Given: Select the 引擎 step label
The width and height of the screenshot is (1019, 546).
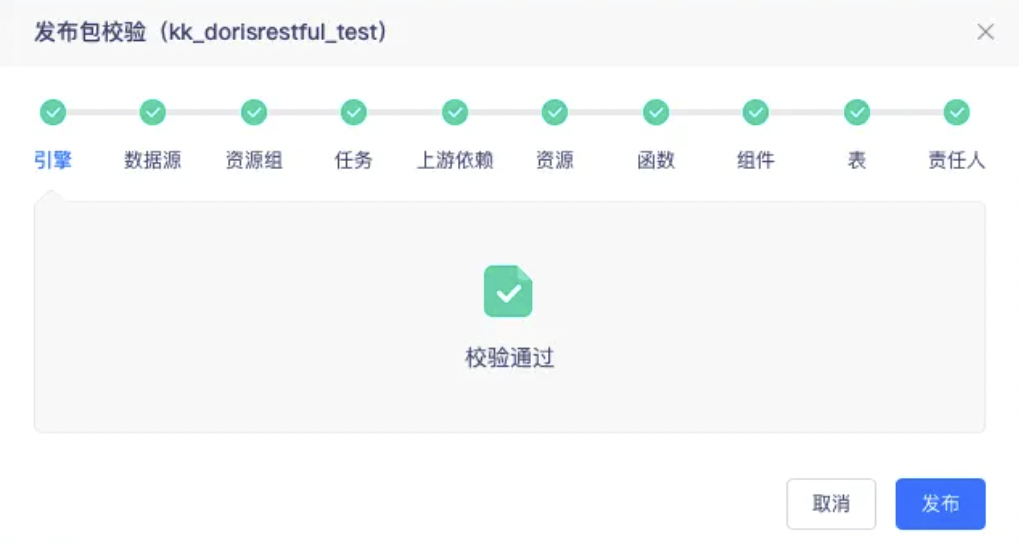Looking at the screenshot, I should click(53, 160).
